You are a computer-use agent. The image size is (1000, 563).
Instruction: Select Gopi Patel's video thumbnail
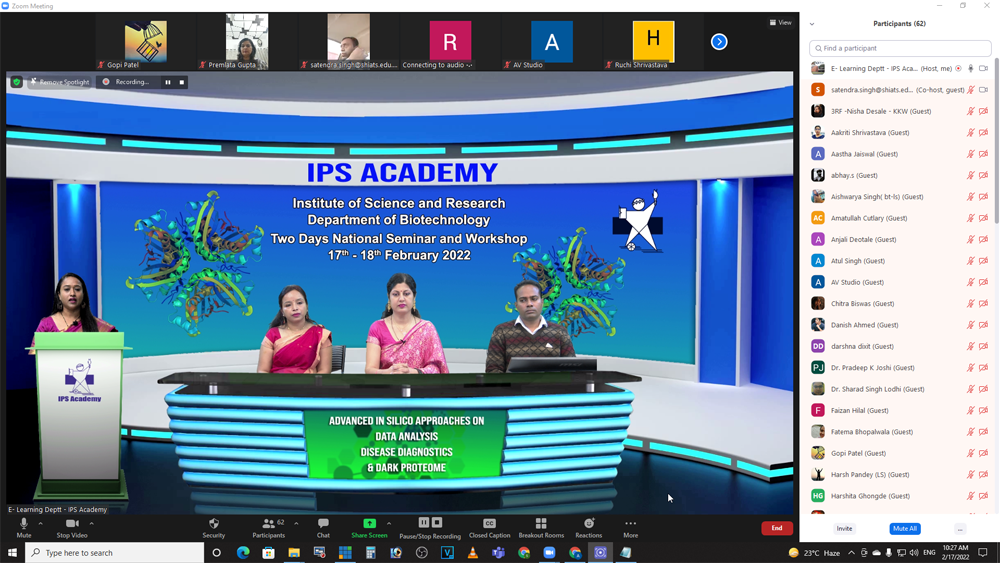point(145,41)
